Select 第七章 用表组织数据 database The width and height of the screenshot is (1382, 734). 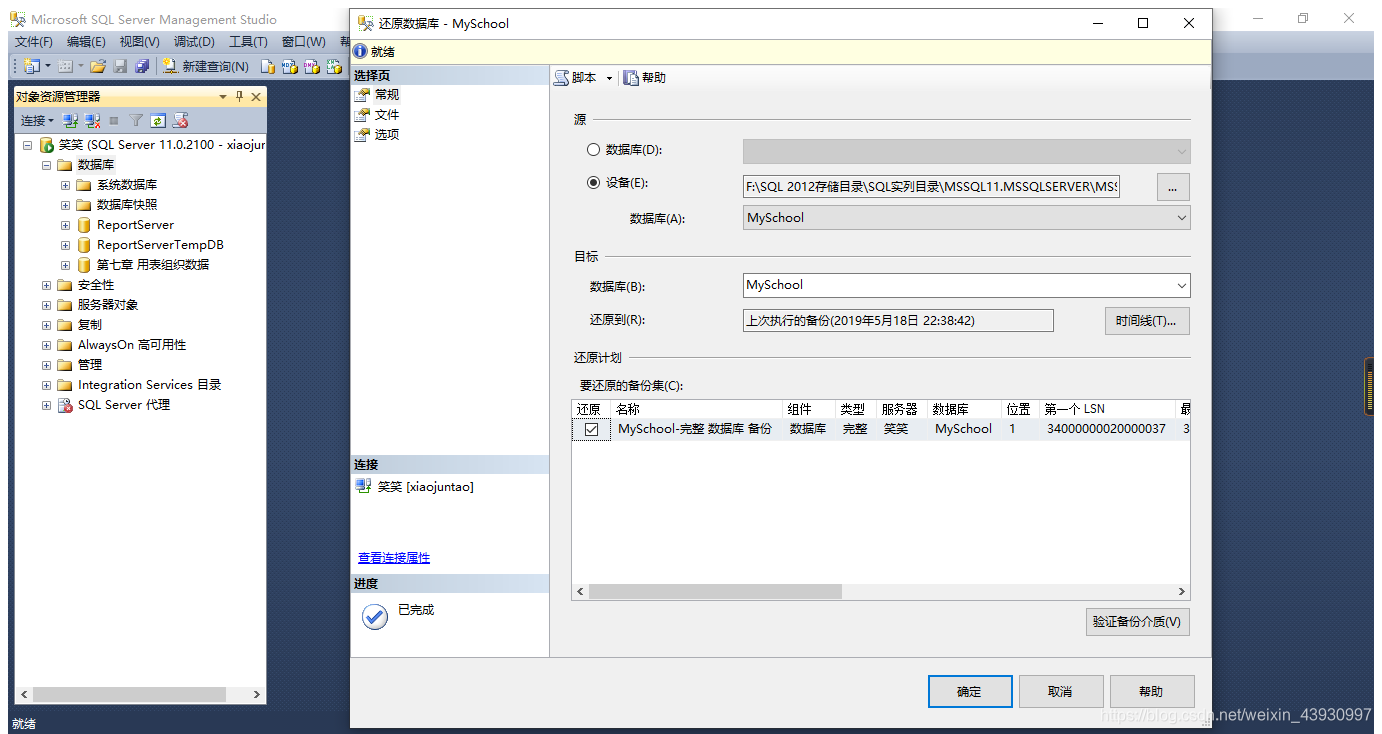click(152, 265)
